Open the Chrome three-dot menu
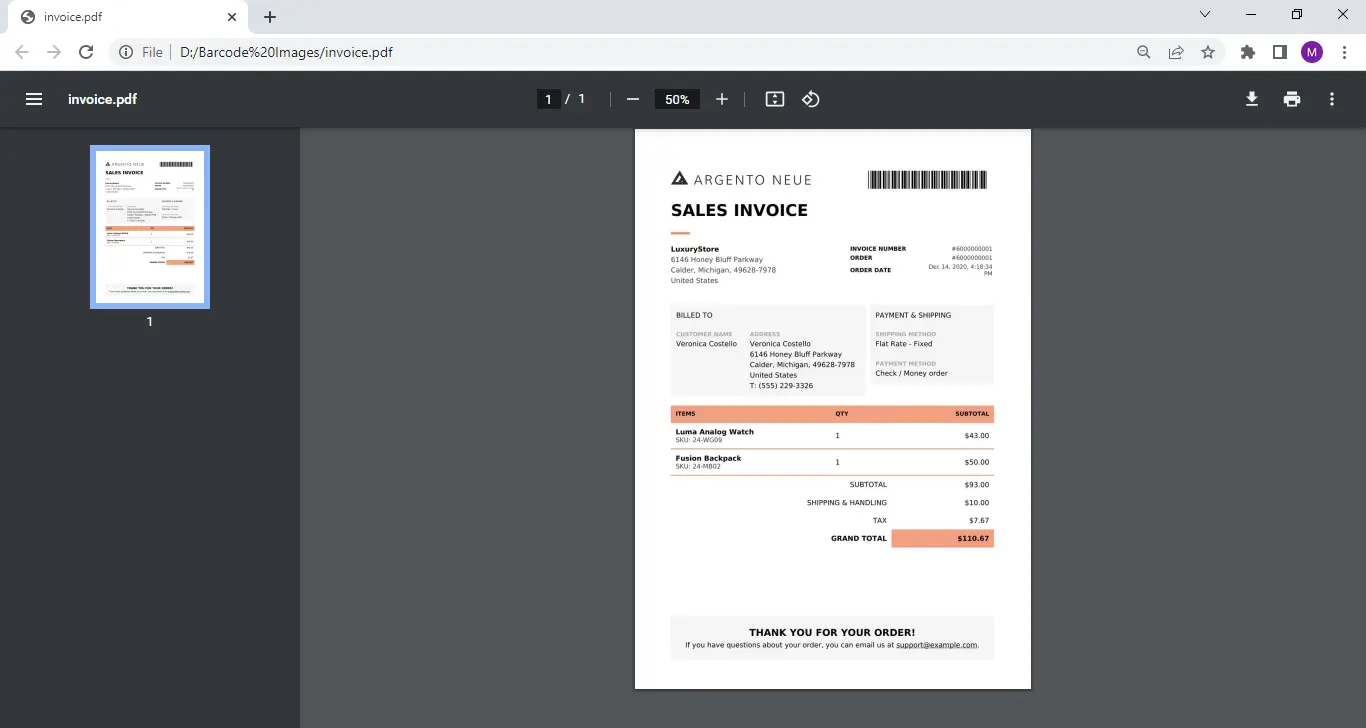This screenshot has width=1366, height=728. (x=1344, y=52)
